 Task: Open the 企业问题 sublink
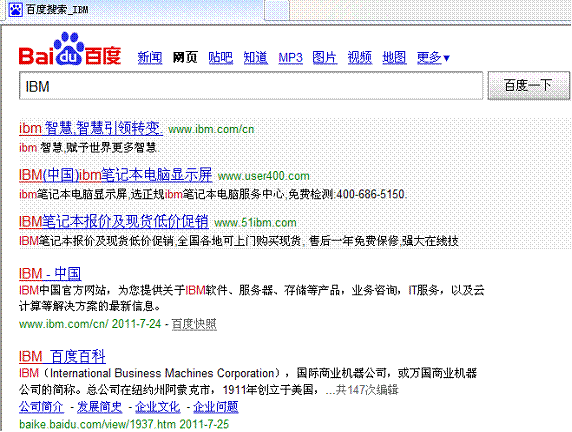(x=216, y=406)
